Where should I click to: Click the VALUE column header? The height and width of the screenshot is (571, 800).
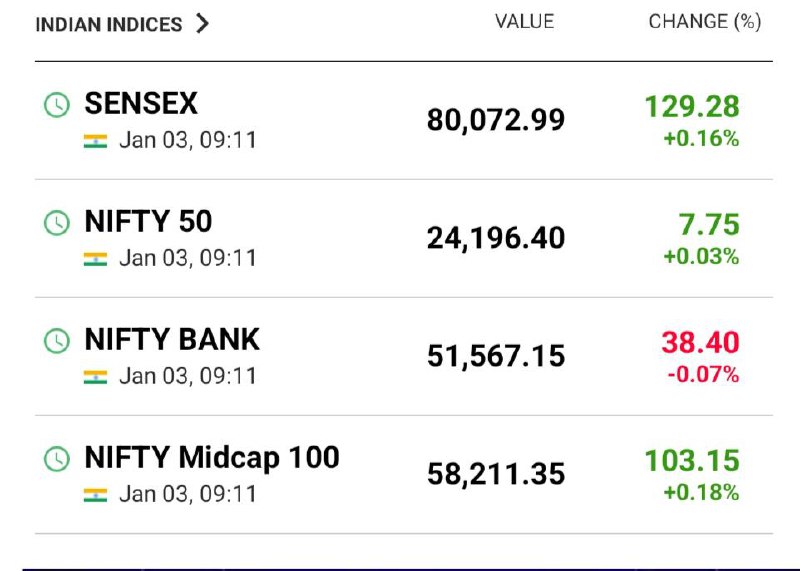tap(524, 21)
